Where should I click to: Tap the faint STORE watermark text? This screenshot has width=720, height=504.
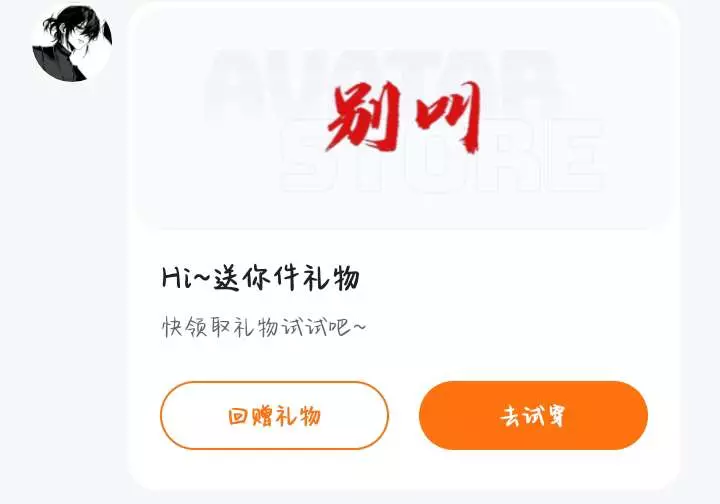441,154
